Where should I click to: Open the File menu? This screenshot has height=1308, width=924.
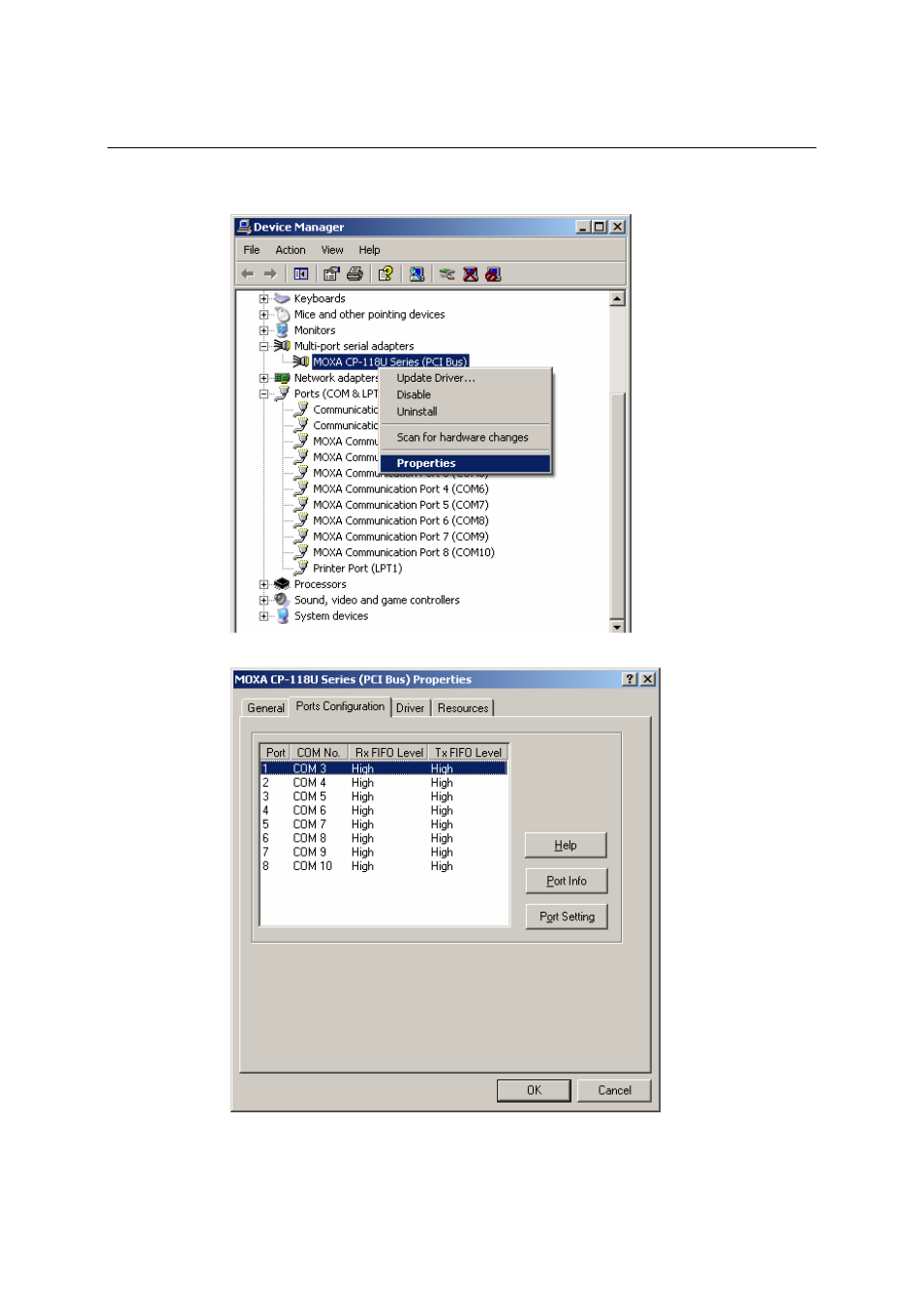click(252, 250)
